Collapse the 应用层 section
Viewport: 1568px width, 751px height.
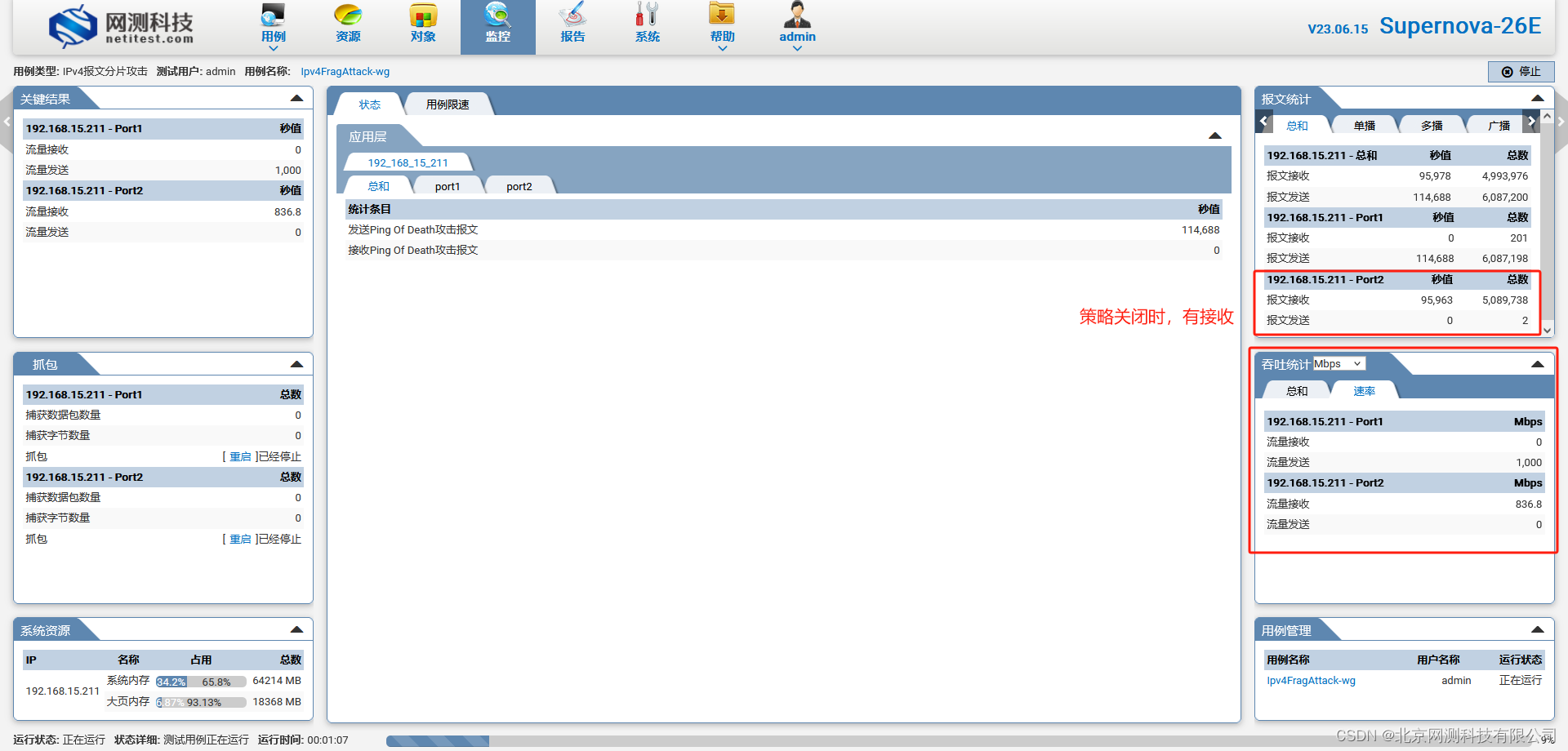[1215, 136]
